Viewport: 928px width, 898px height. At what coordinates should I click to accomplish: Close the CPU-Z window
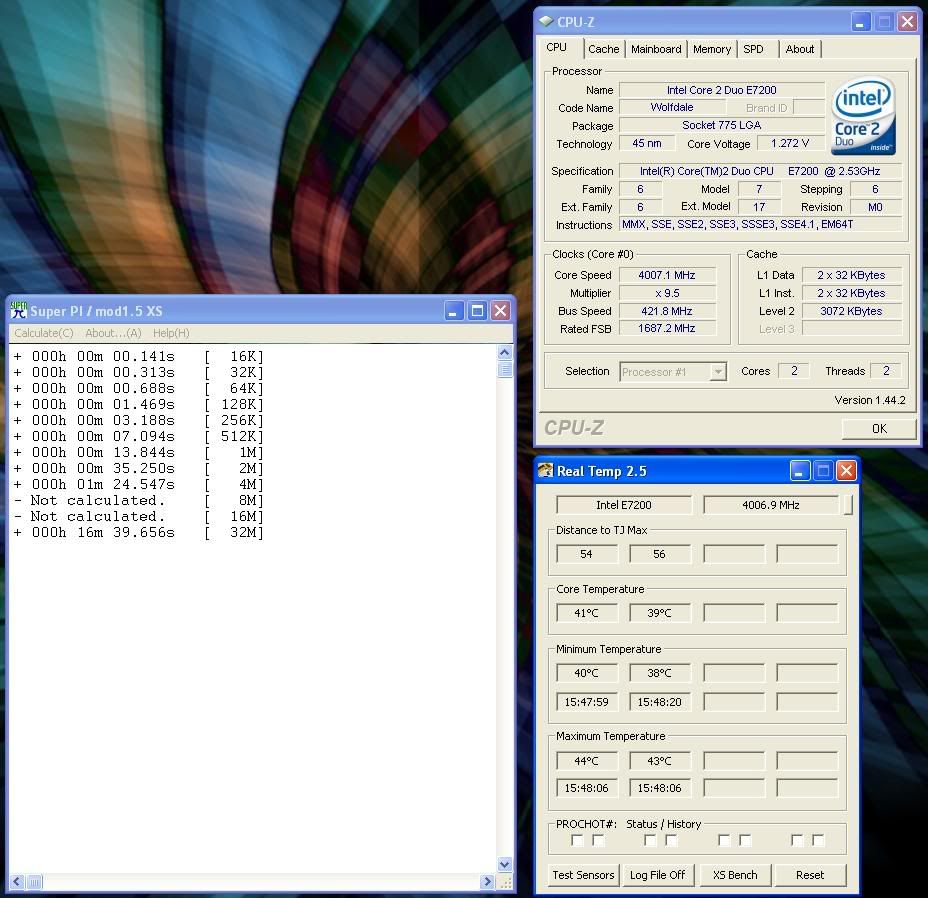pyautogui.click(x=907, y=22)
